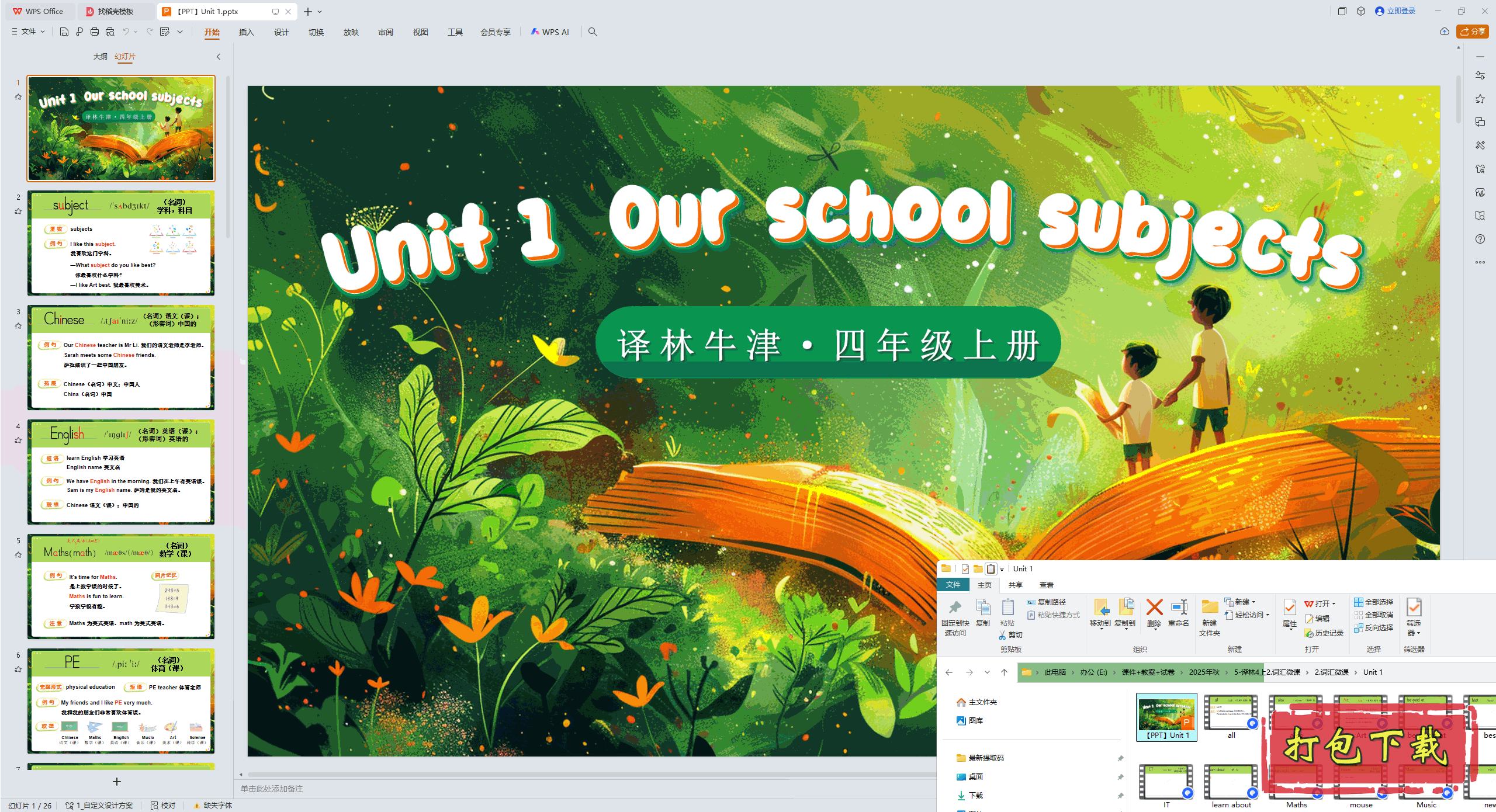Launch WPS AI from the toolbar
Viewport: 1496px width, 812px height.
coord(549,32)
